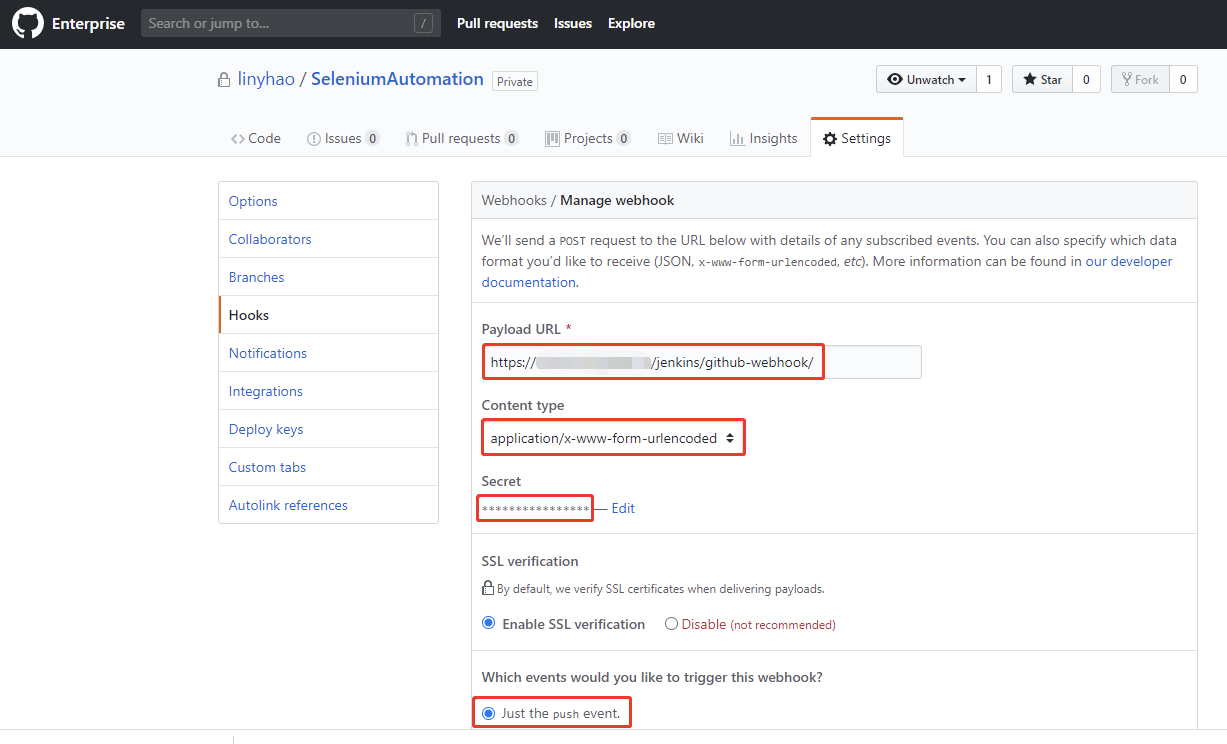The width and height of the screenshot is (1227, 744).
Task: Choose Just the push event option
Action: coord(489,713)
